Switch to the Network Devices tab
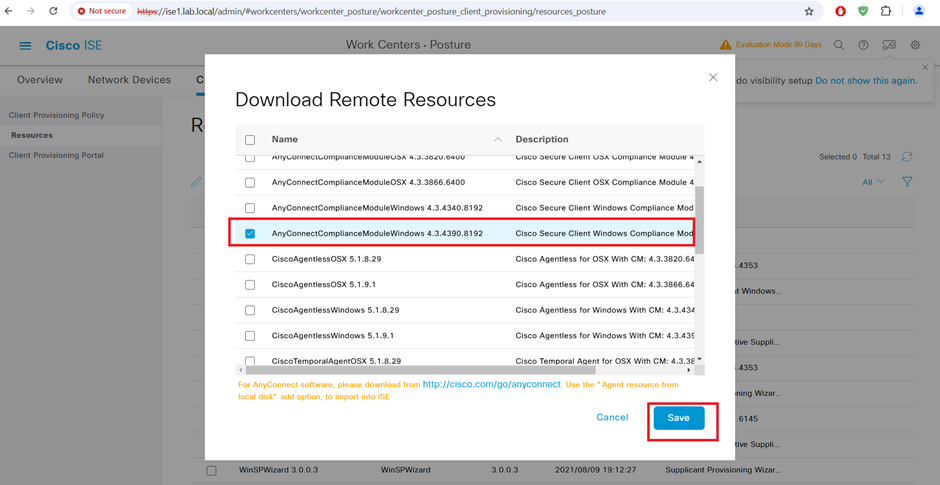 [x=129, y=80]
